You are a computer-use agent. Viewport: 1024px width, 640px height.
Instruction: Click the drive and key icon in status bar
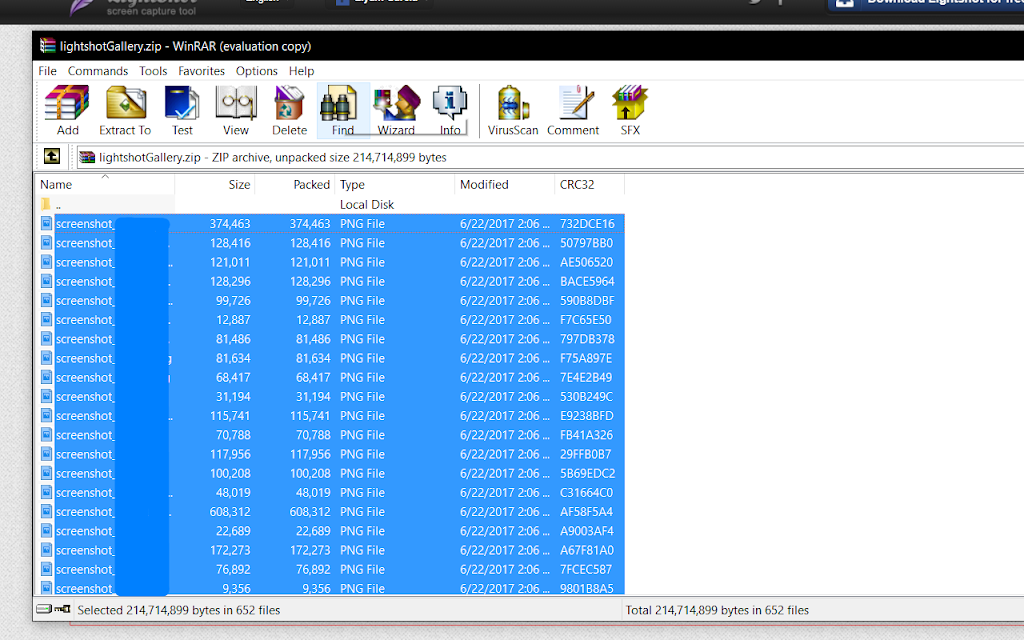(54, 609)
